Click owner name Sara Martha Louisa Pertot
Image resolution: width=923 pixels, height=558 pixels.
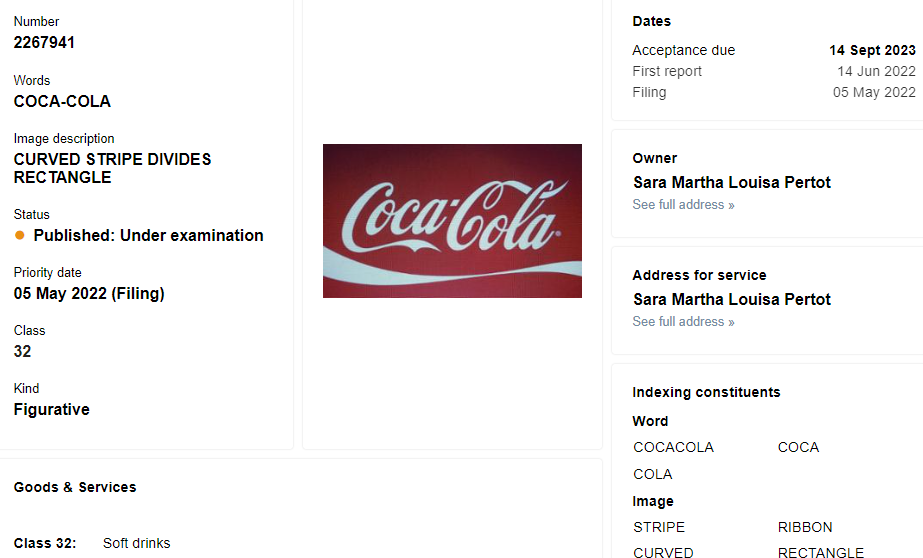click(732, 182)
